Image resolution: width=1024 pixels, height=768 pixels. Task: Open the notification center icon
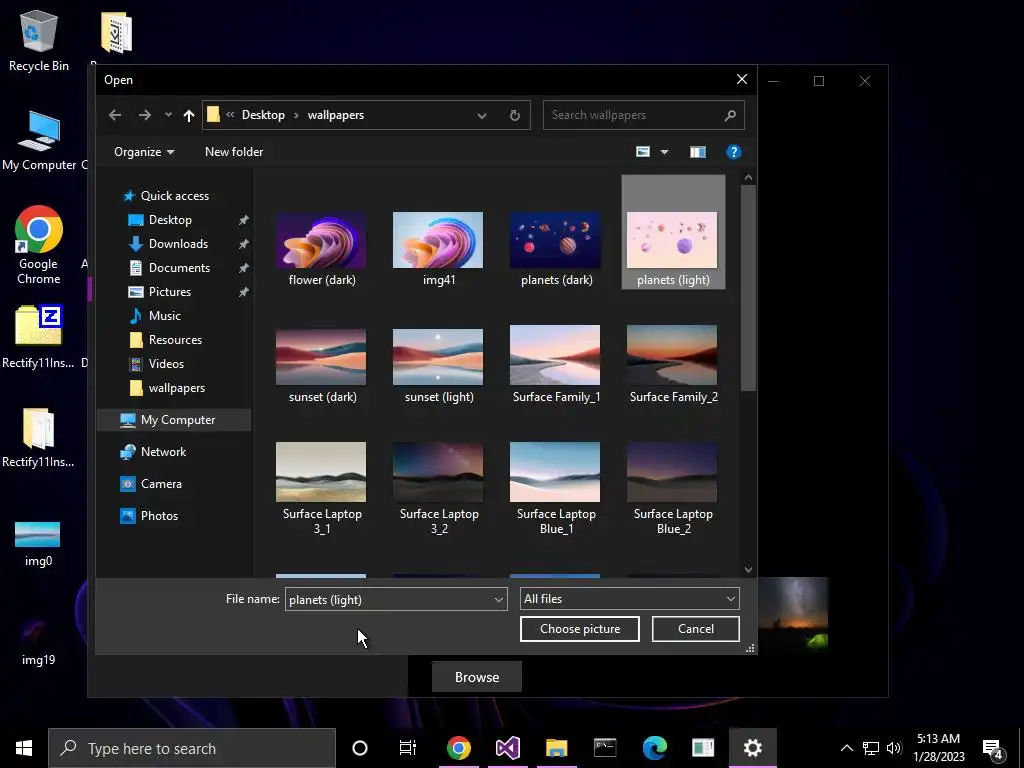[992, 749]
